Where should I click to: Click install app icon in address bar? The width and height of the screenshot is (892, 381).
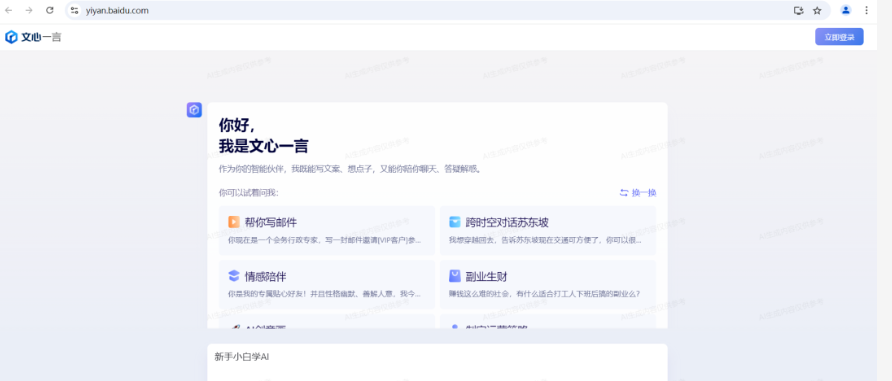pos(799,10)
